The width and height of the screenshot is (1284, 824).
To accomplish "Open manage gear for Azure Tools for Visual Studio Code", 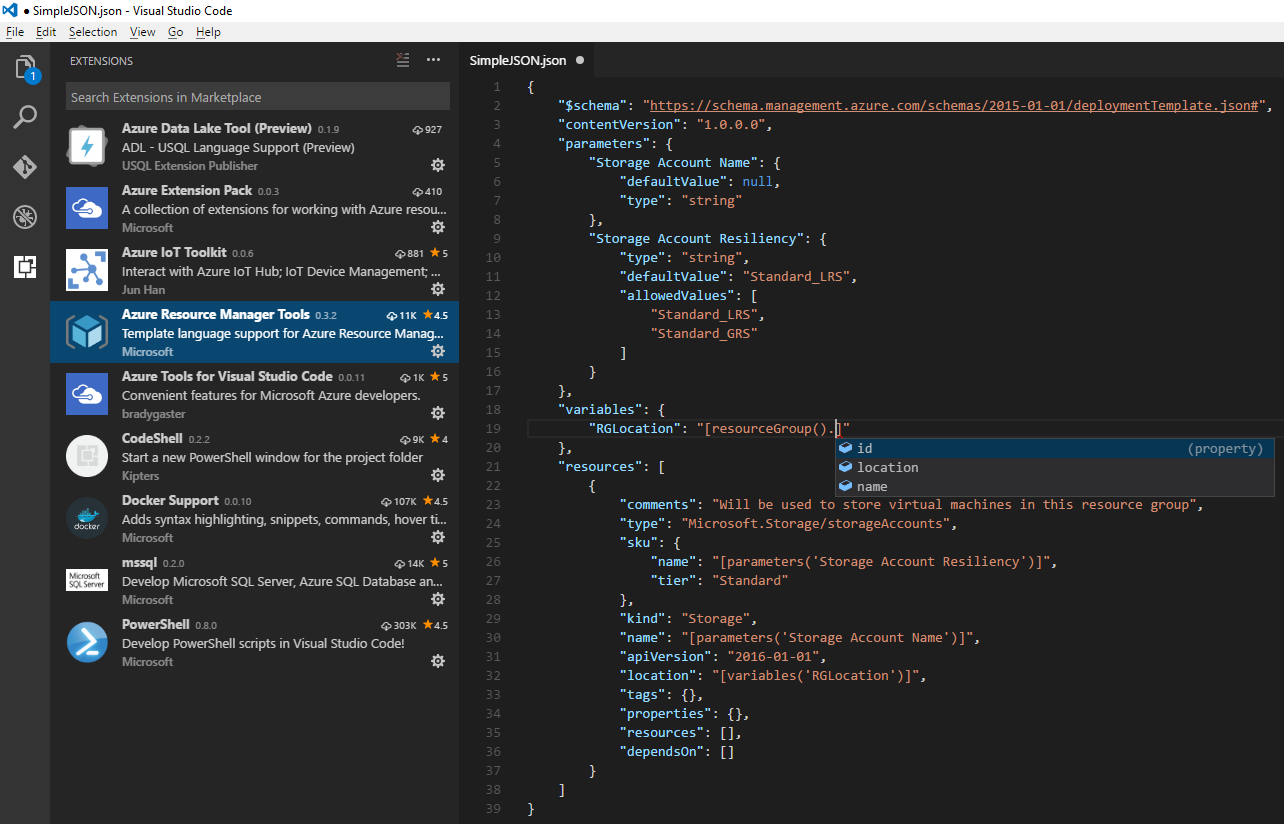I will tap(437, 413).
